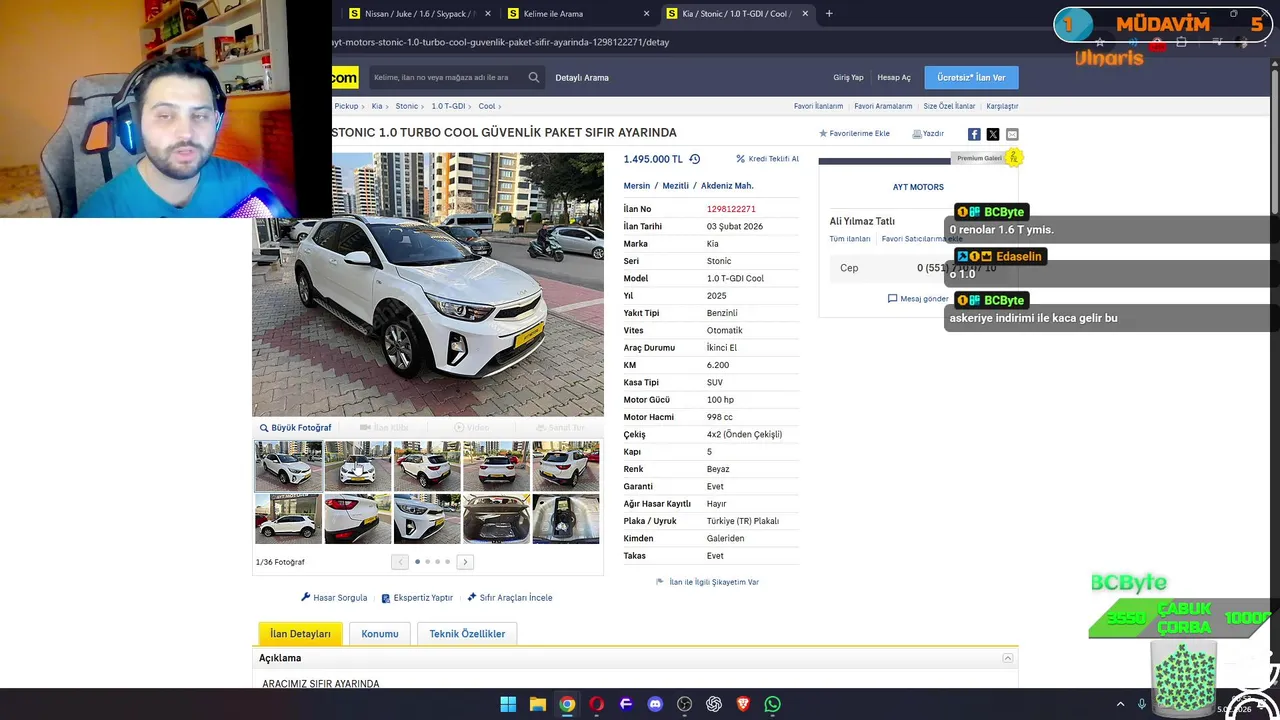Screen dimensions: 1280x720
Task: Open the Konumu tab
Action: 380,634
